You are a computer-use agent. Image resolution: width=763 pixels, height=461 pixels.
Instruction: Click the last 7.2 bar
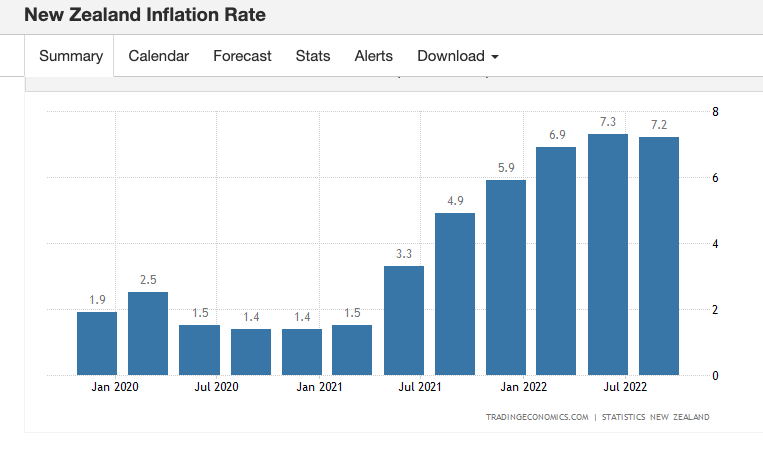659,256
